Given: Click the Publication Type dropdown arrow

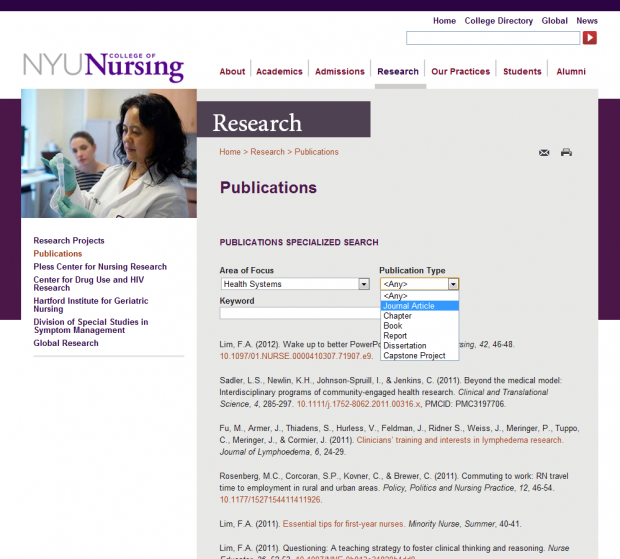Looking at the screenshot, I should pyautogui.click(x=453, y=284).
